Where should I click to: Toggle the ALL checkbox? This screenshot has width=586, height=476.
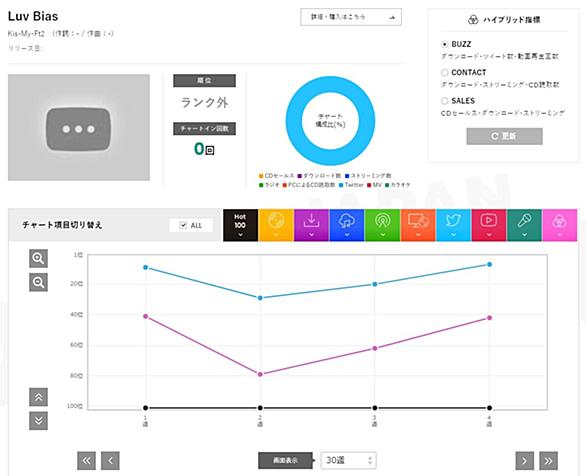pos(183,225)
